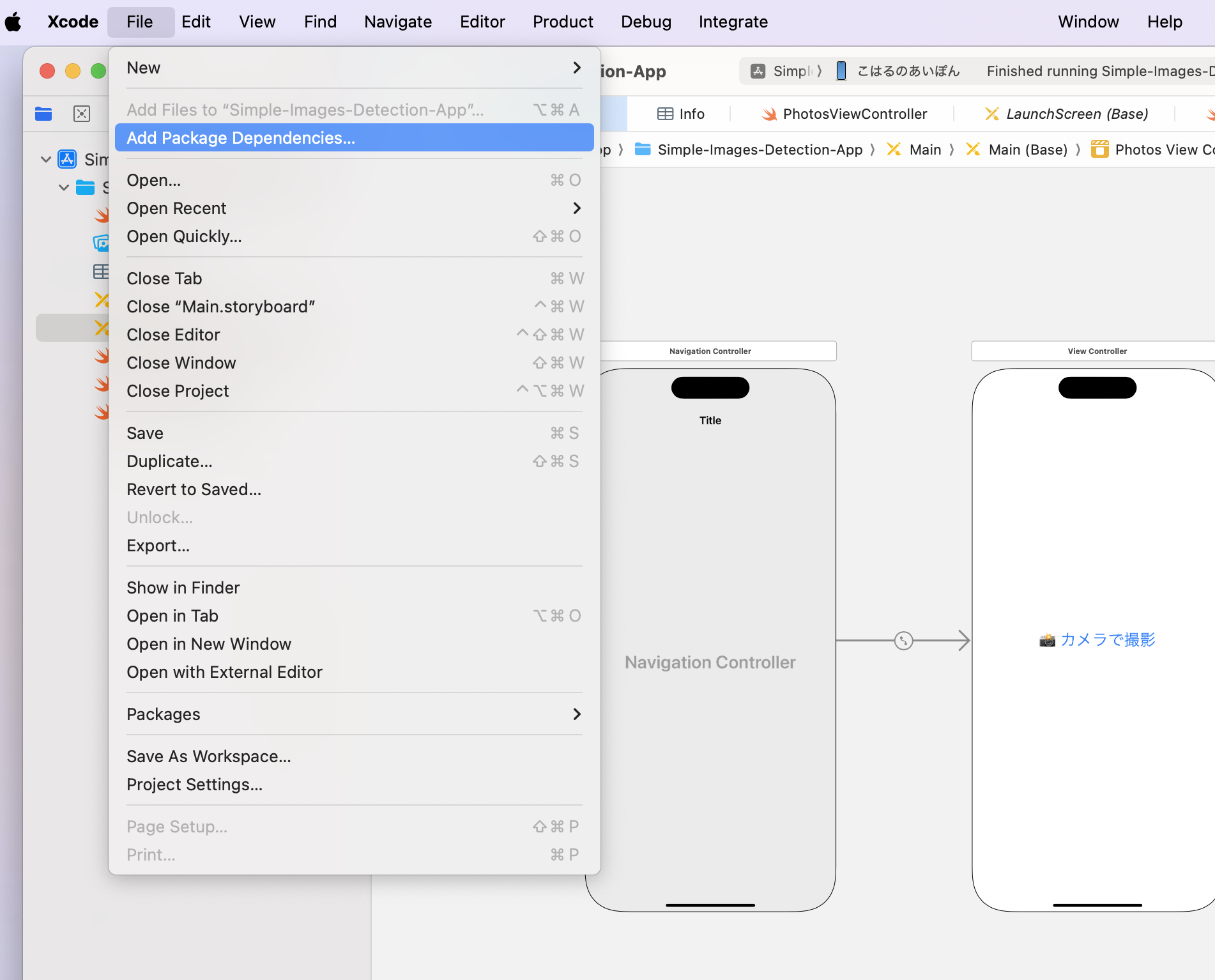Choose Revert to Saved…
This screenshot has width=1215, height=980.
point(355,489)
